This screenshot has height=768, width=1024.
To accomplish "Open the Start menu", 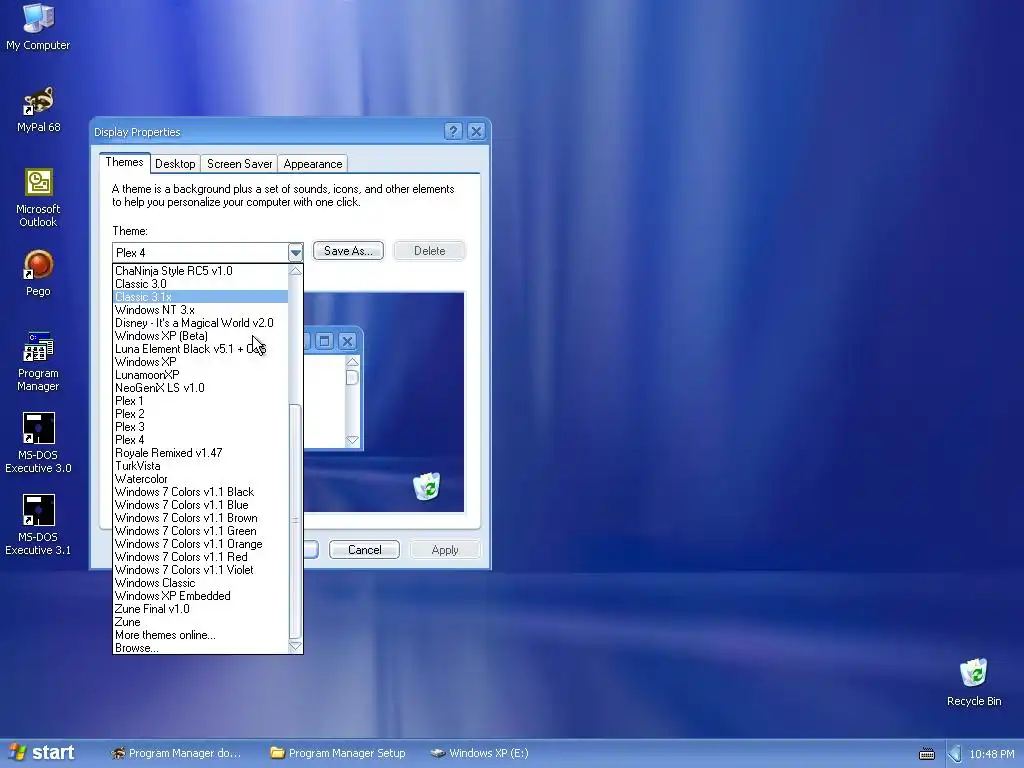I will (x=42, y=753).
